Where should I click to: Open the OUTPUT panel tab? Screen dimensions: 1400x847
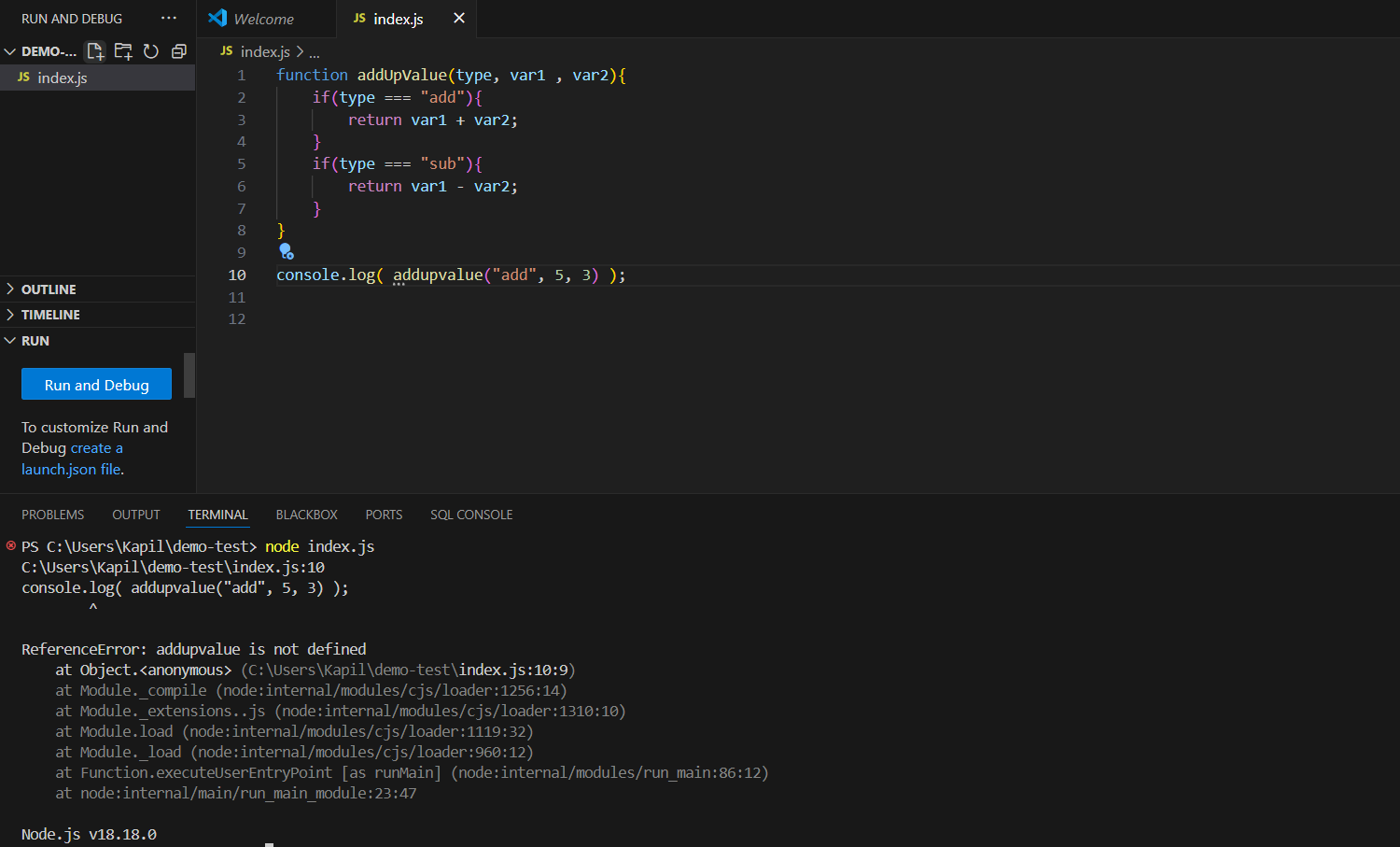(x=136, y=515)
